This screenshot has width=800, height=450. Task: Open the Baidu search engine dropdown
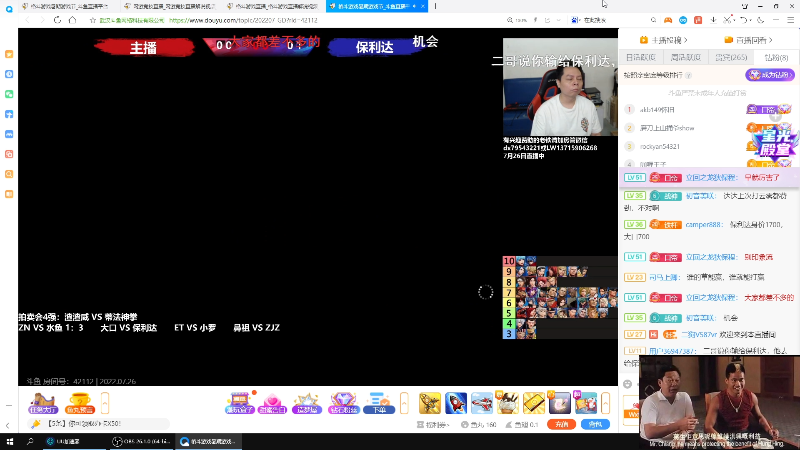[x=576, y=20]
